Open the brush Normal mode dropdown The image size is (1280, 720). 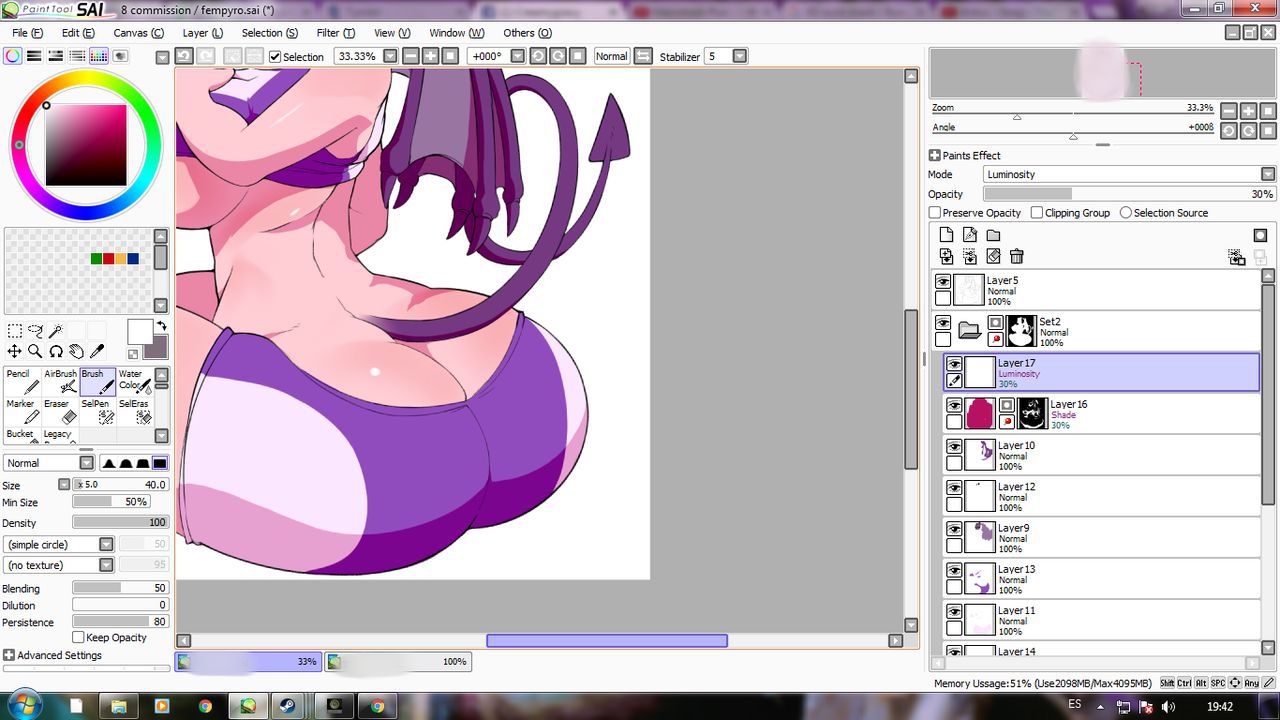coord(87,463)
